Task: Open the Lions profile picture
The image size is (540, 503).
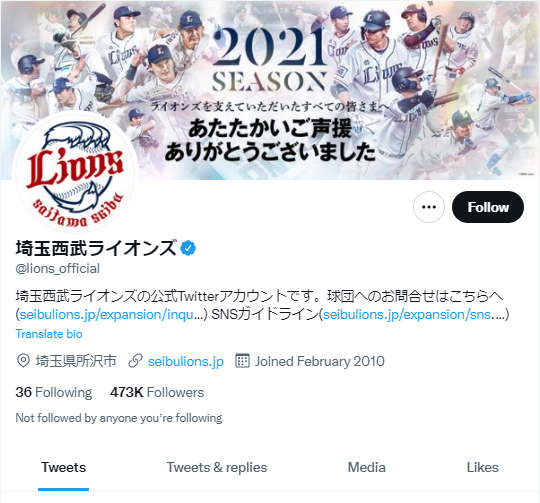Action: pyautogui.click(x=75, y=172)
